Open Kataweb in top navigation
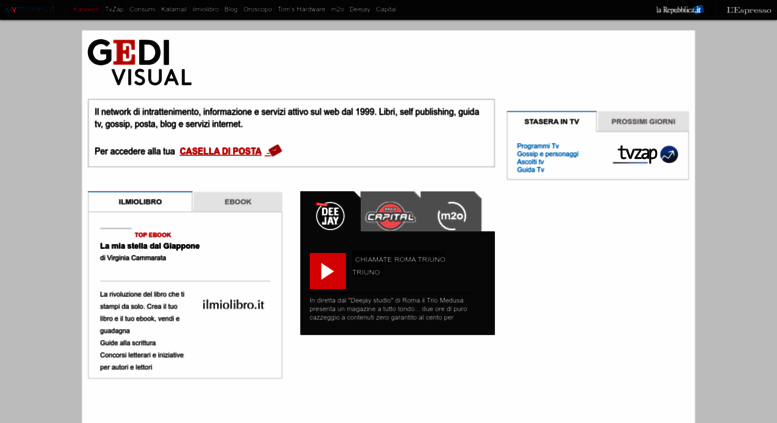The image size is (777, 423). [x=86, y=9]
